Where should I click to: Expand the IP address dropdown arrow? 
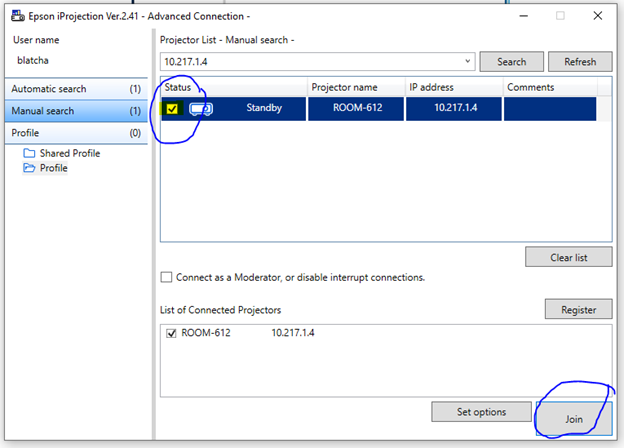(468, 61)
